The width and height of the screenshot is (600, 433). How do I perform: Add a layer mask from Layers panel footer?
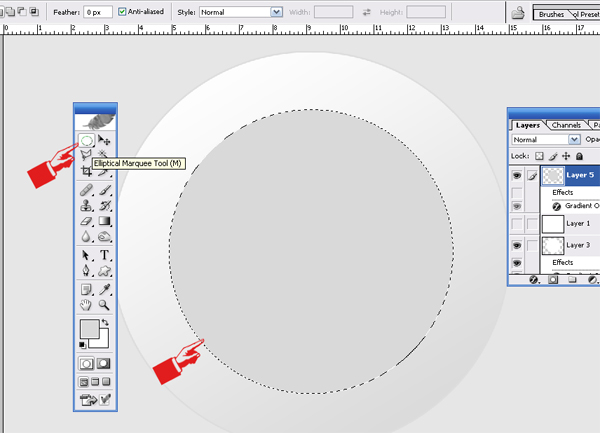point(553,280)
